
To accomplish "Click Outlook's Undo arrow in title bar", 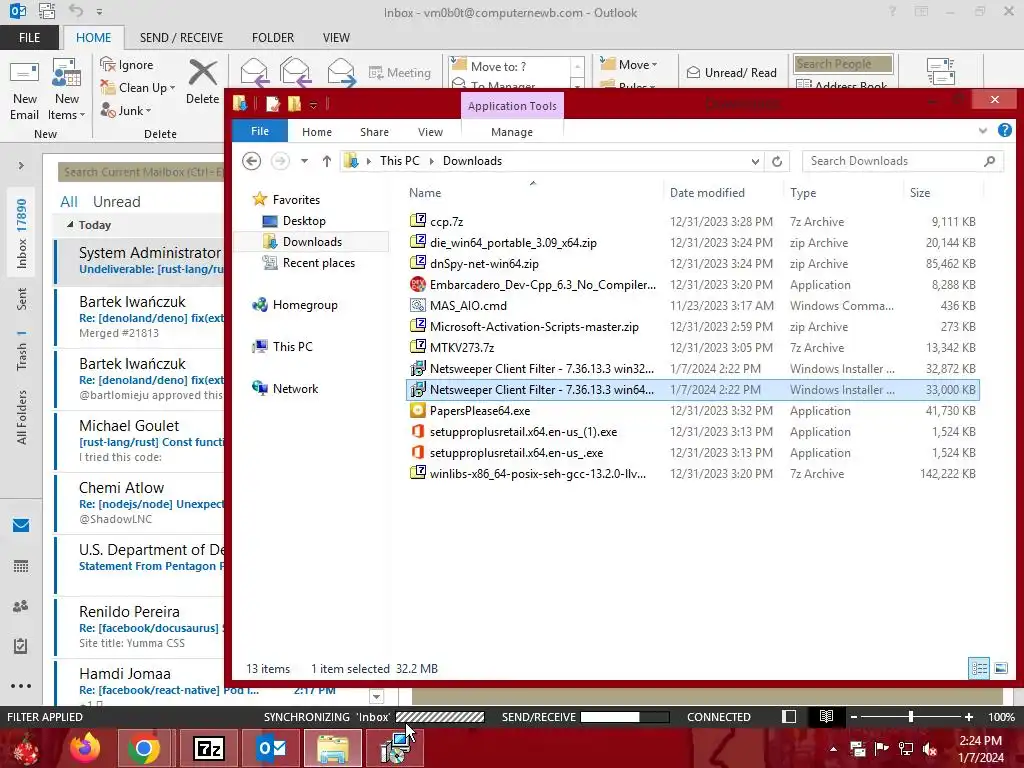I will 76,11.
